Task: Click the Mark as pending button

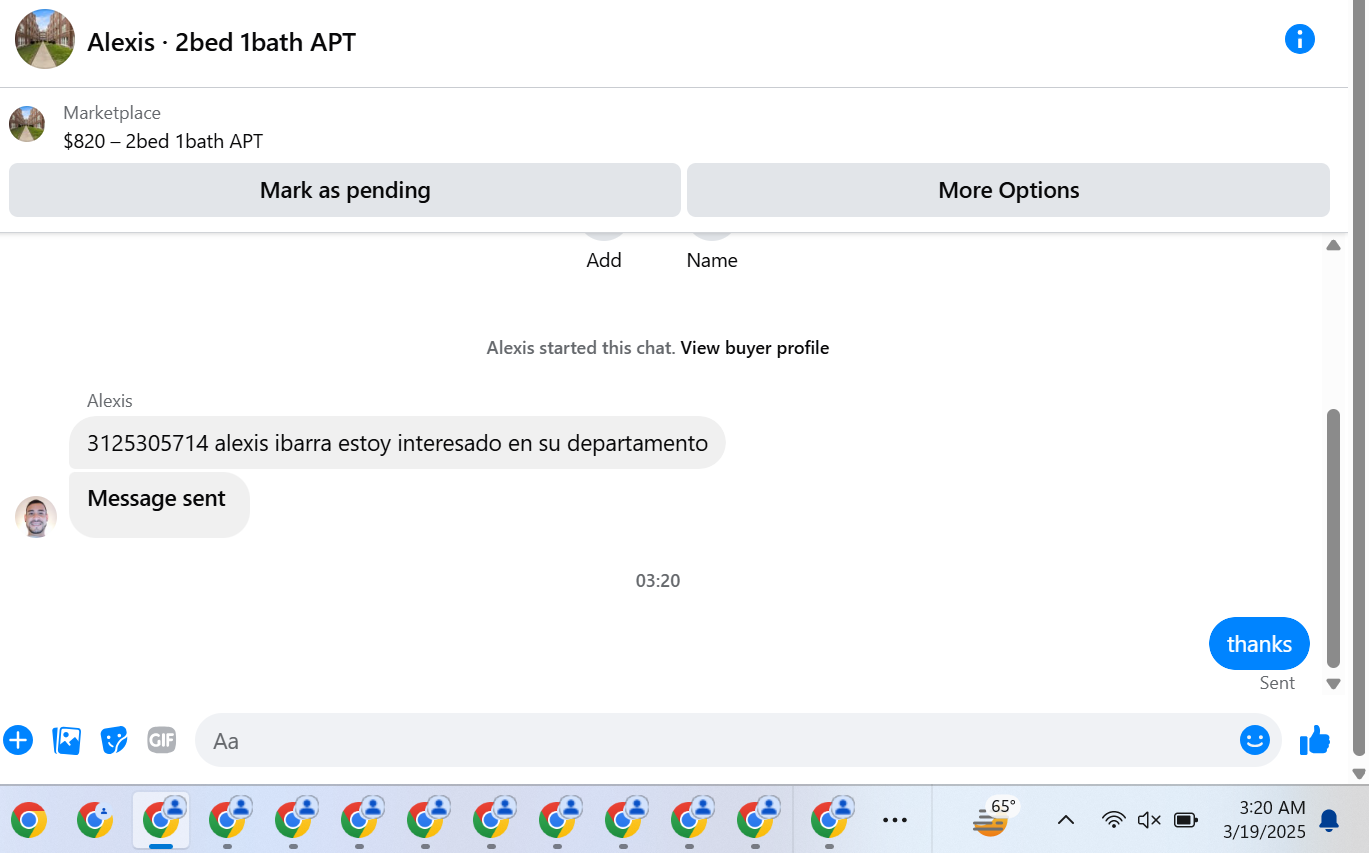Action: pos(345,190)
